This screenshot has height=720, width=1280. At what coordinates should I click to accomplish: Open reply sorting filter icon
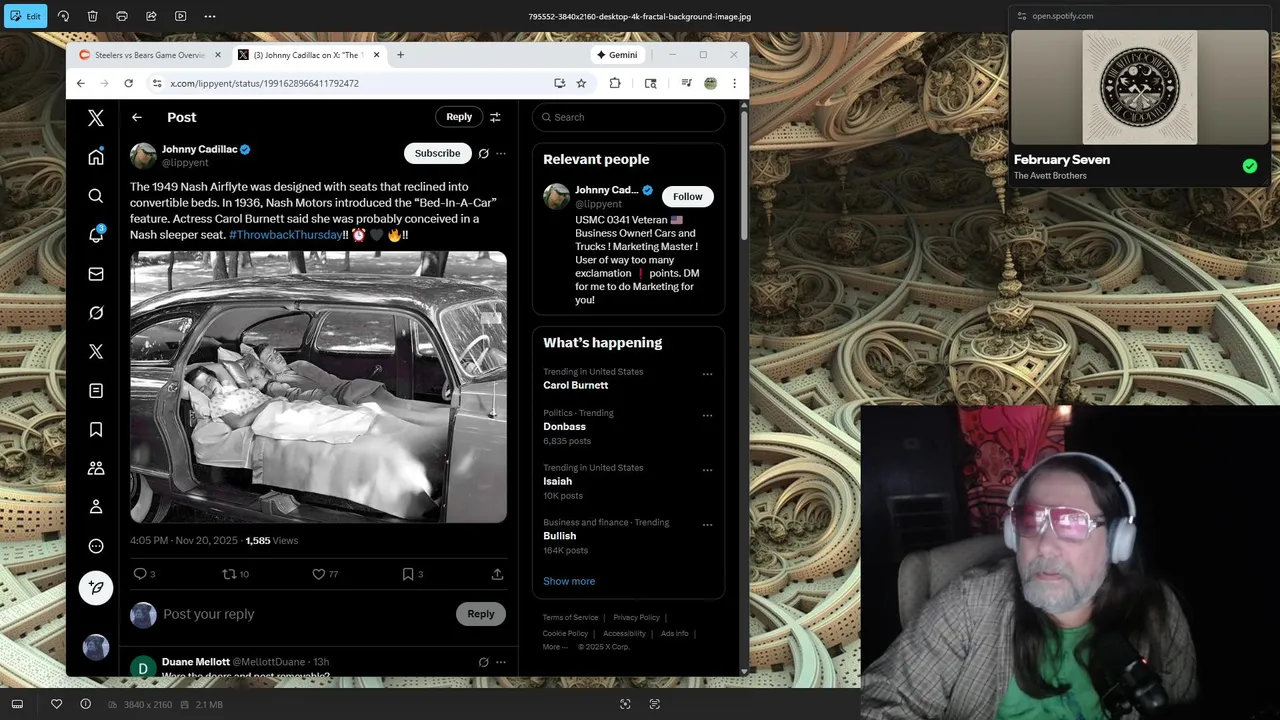tap(495, 117)
